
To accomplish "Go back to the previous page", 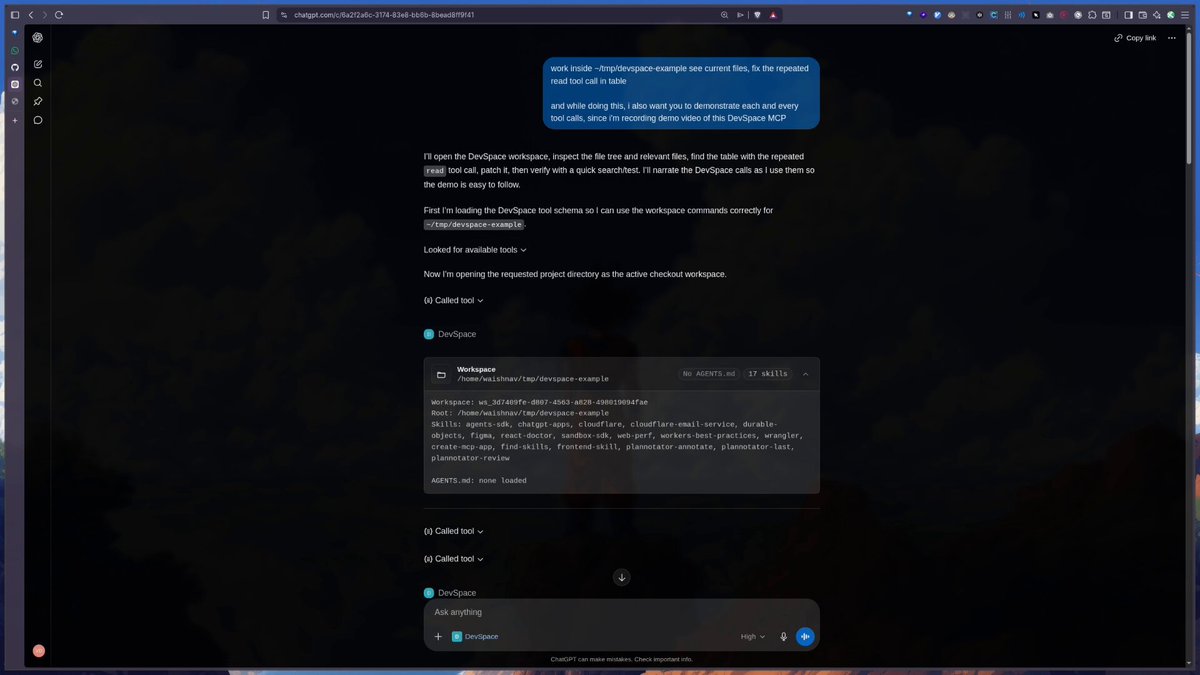I will 31,15.
